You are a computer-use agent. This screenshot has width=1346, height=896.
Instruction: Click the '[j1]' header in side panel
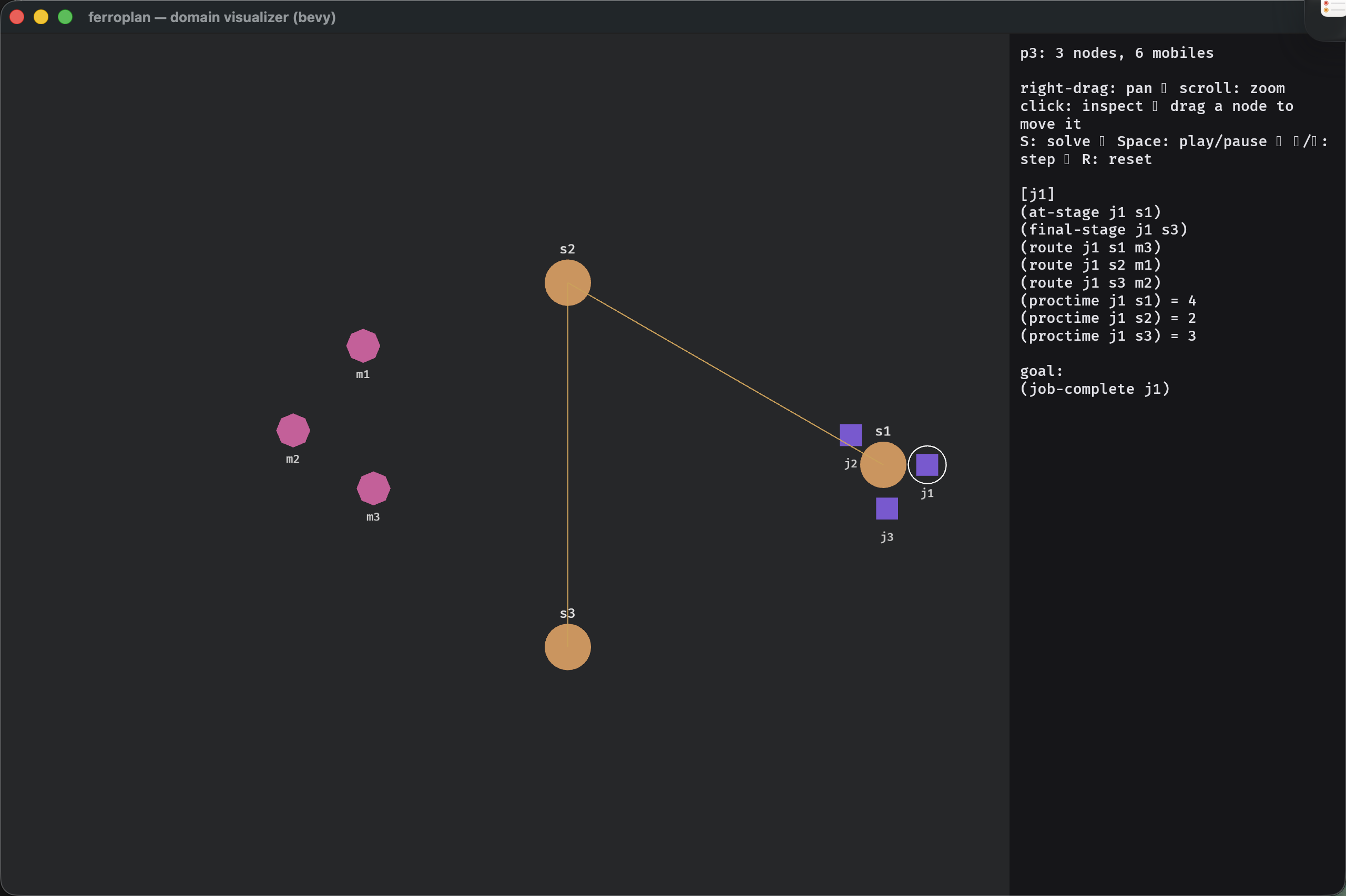[x=1037, y=194]
